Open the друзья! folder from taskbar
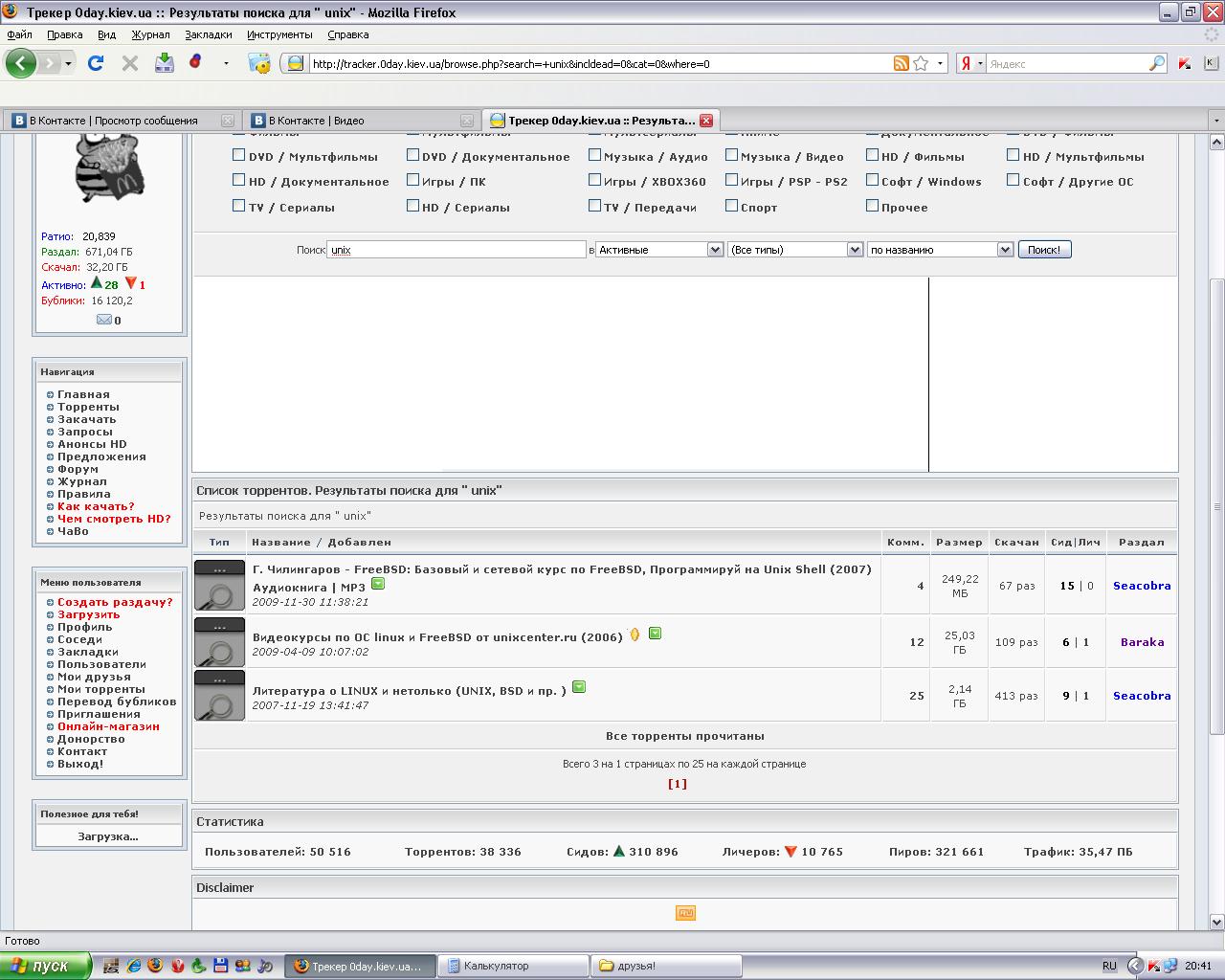 coord(665,966)
